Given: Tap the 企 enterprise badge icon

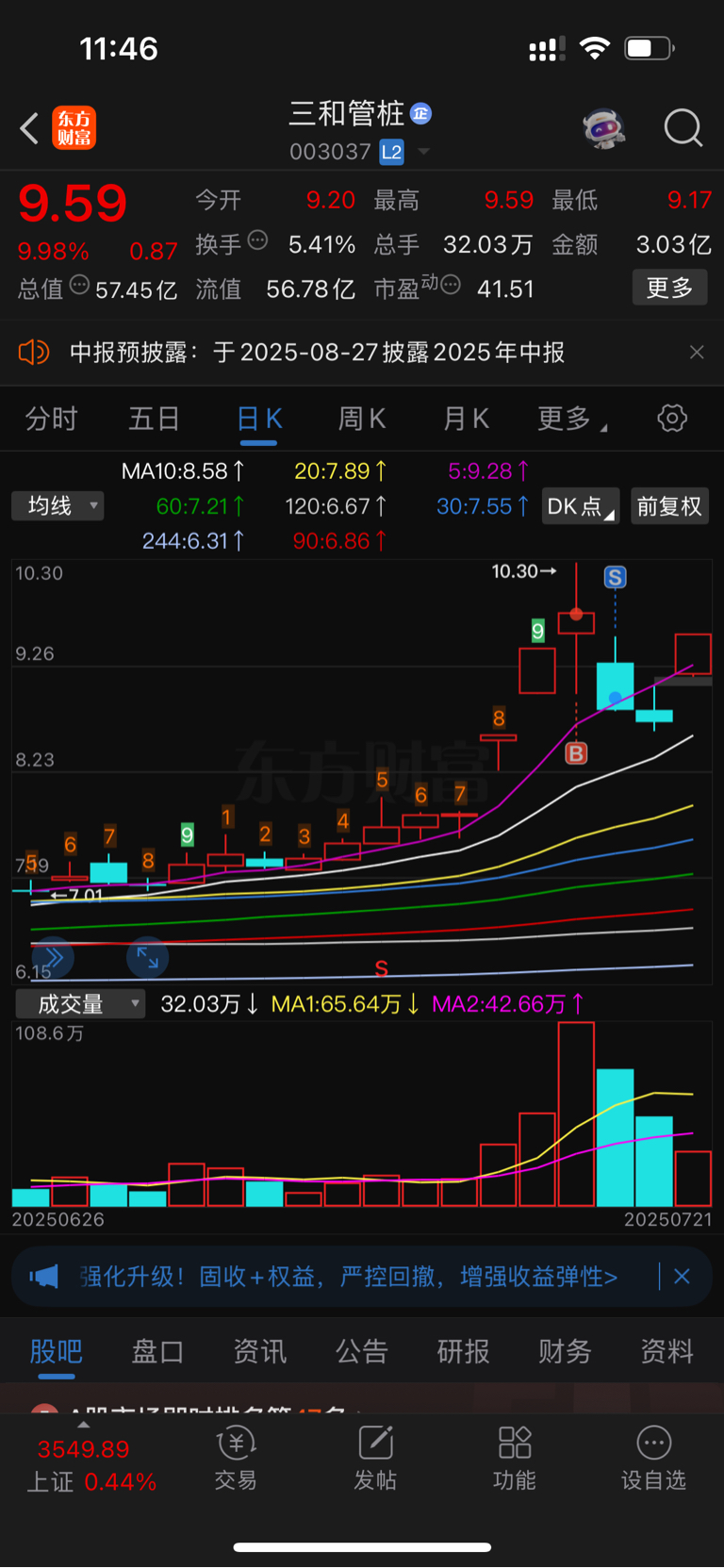Looking at the screenshot, I should click(421, 114).
